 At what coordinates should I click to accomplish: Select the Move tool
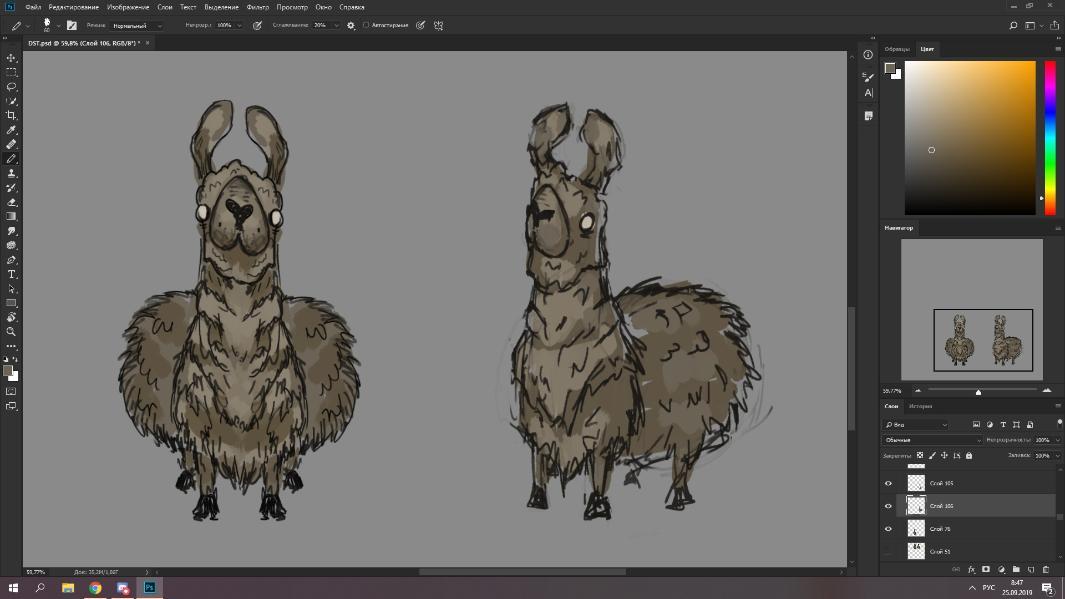click(12, 58)
